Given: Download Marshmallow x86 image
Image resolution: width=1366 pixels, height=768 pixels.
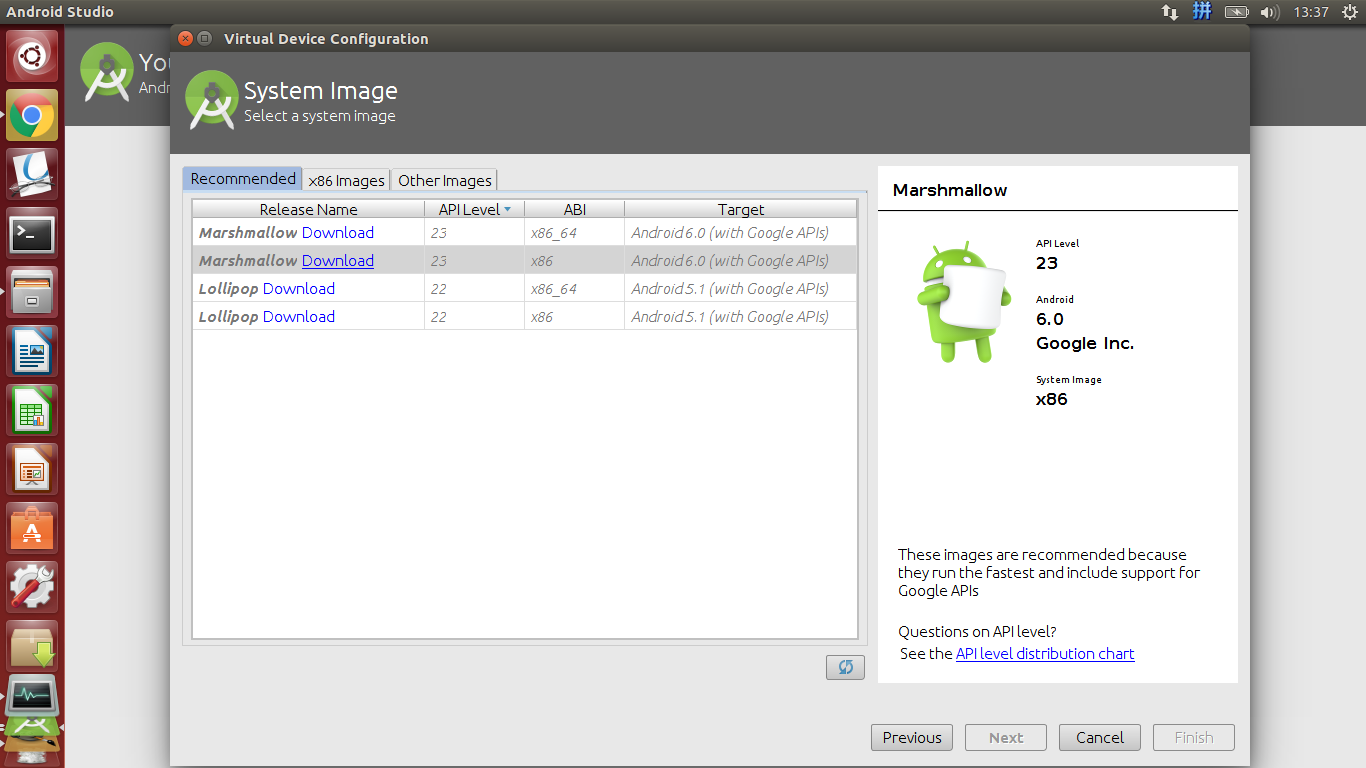Looking at the screenshot, I should click(338, 260).
